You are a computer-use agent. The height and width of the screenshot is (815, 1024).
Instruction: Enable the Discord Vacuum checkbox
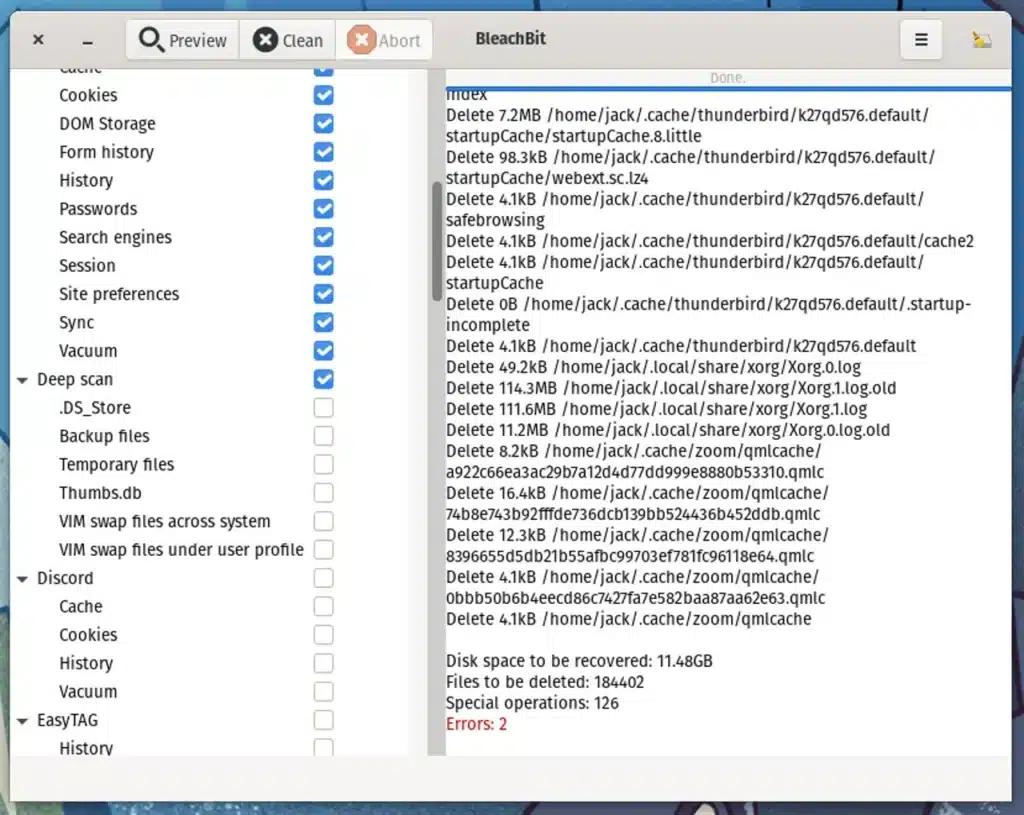[x=323, y=692]
